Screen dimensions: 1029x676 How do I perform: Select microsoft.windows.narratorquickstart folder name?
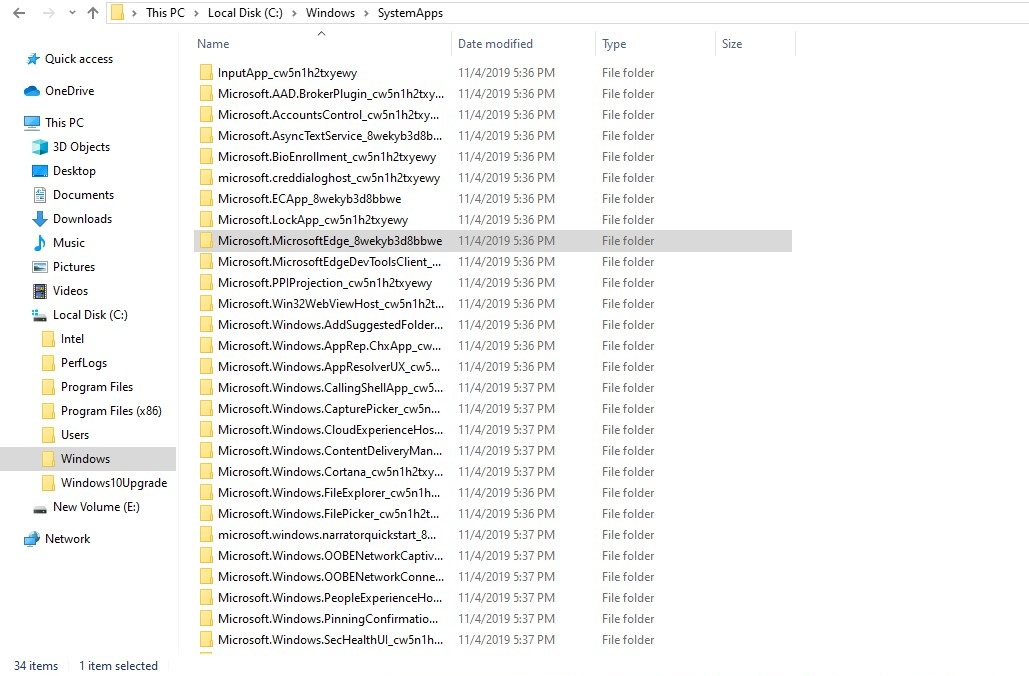click(327, 535)
